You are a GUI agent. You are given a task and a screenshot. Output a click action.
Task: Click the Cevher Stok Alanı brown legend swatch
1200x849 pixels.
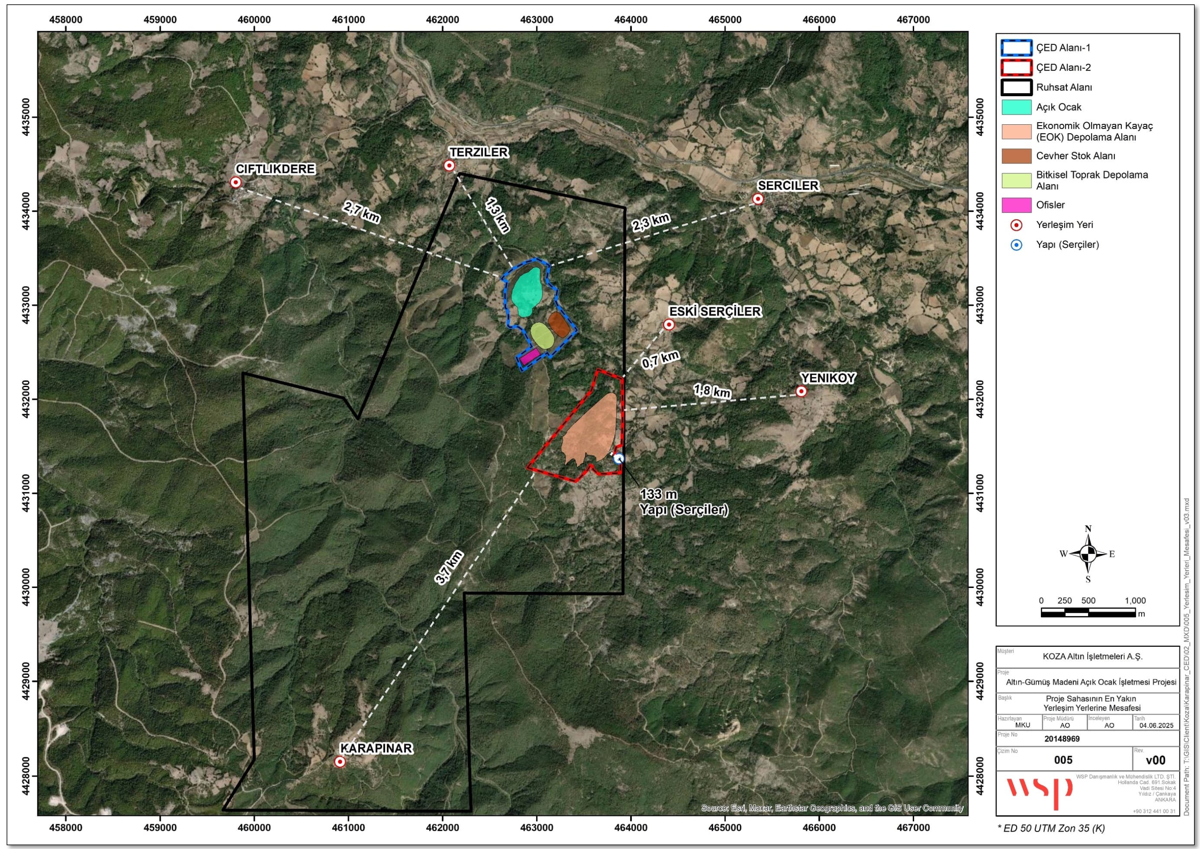[1016, 156]
